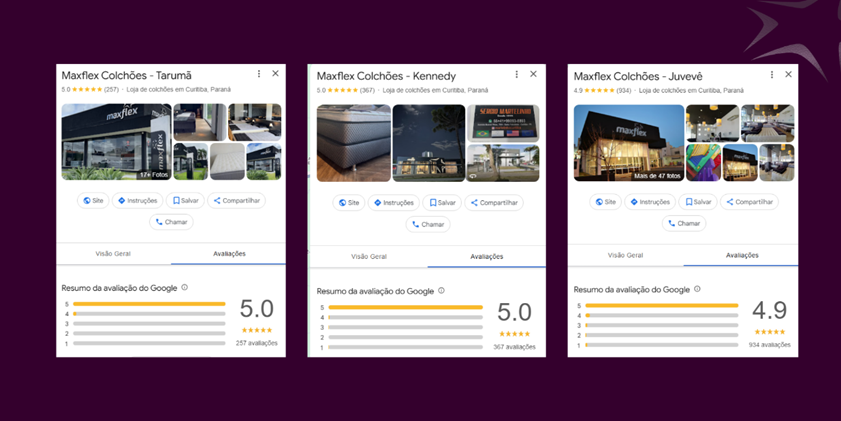The image size is (841, 421).
Task: Click the Maxflex Colchões - Kennedy title
Action: click(386, 76)
